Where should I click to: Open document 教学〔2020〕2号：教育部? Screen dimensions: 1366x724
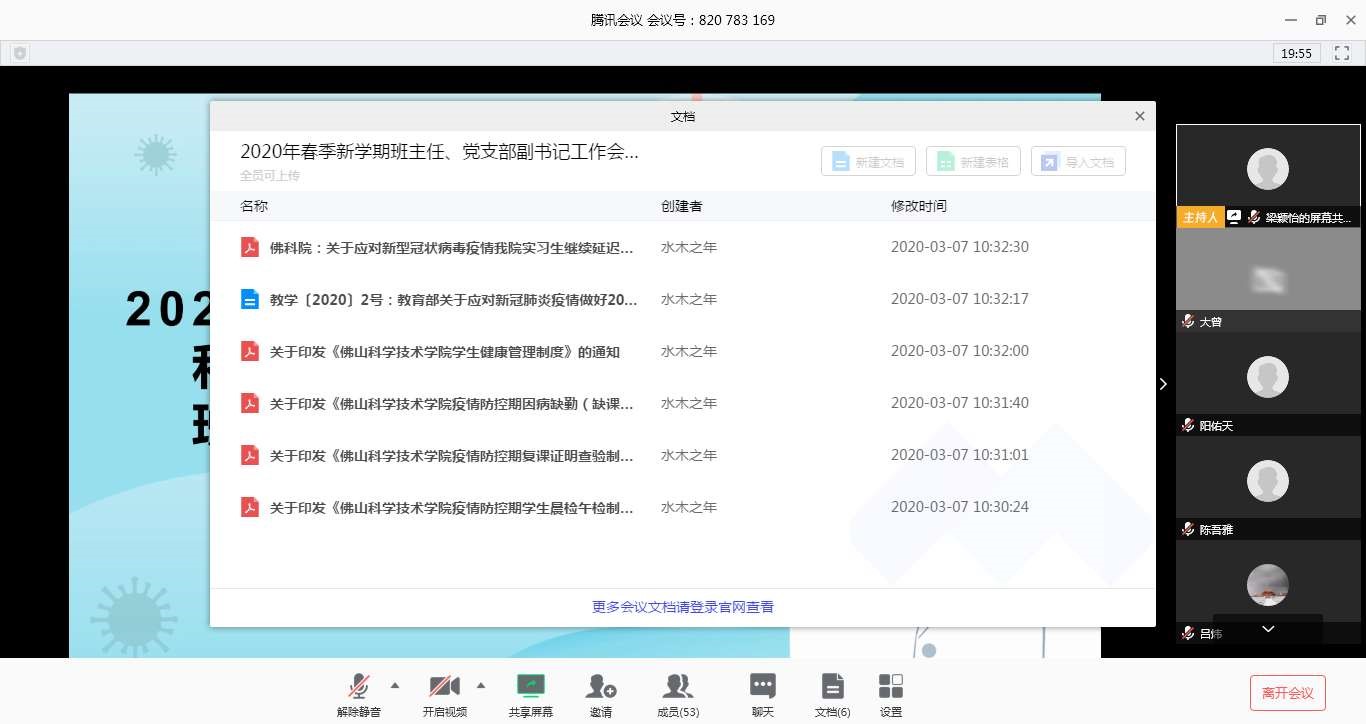tap(453, 299)
